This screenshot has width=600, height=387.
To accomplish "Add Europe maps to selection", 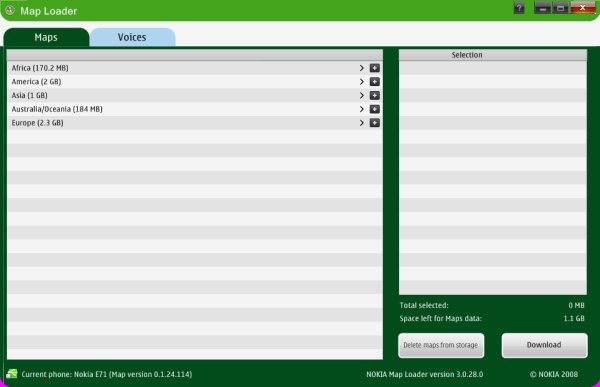I will (375, 123).
